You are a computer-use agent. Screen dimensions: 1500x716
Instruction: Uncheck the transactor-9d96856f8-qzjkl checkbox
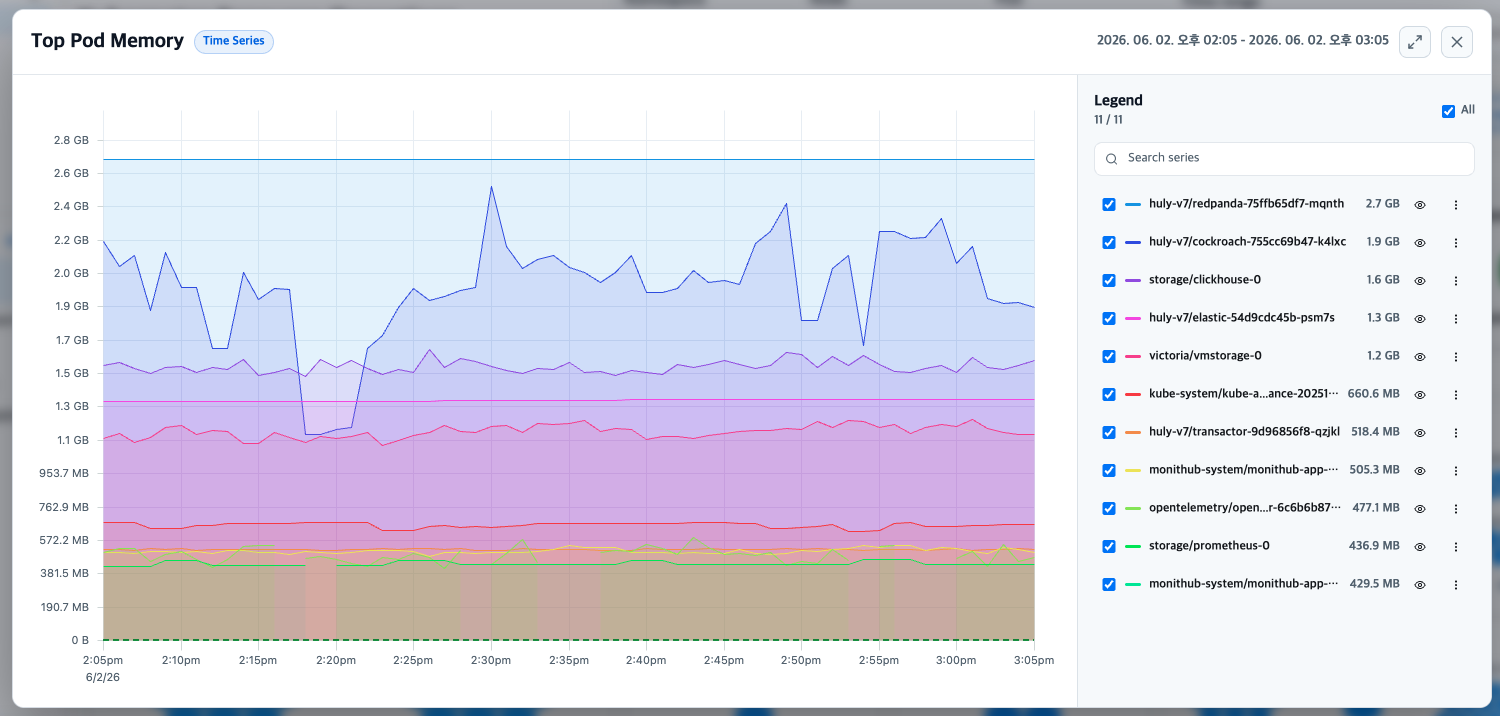tap(1109, 432)
